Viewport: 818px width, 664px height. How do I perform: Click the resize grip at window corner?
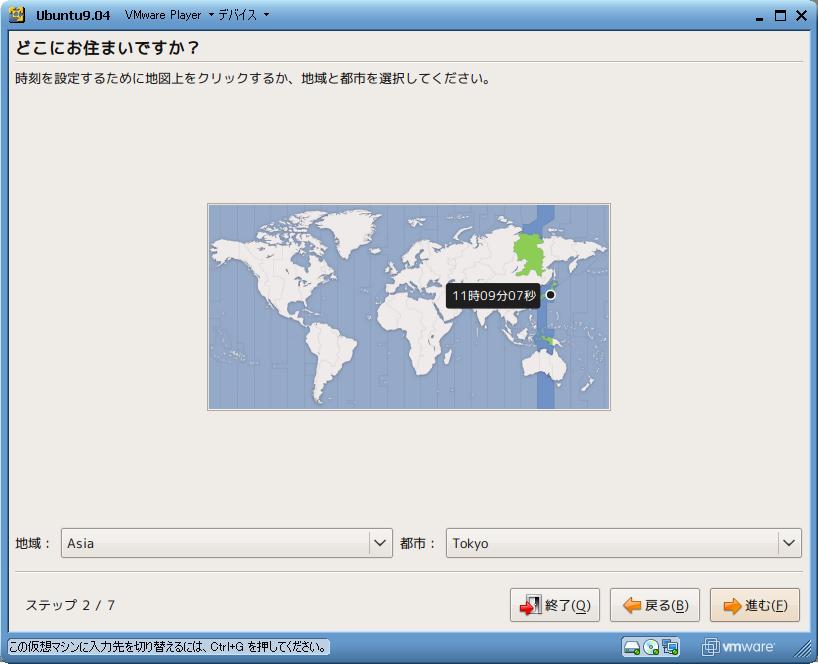(x=803, y=649)
